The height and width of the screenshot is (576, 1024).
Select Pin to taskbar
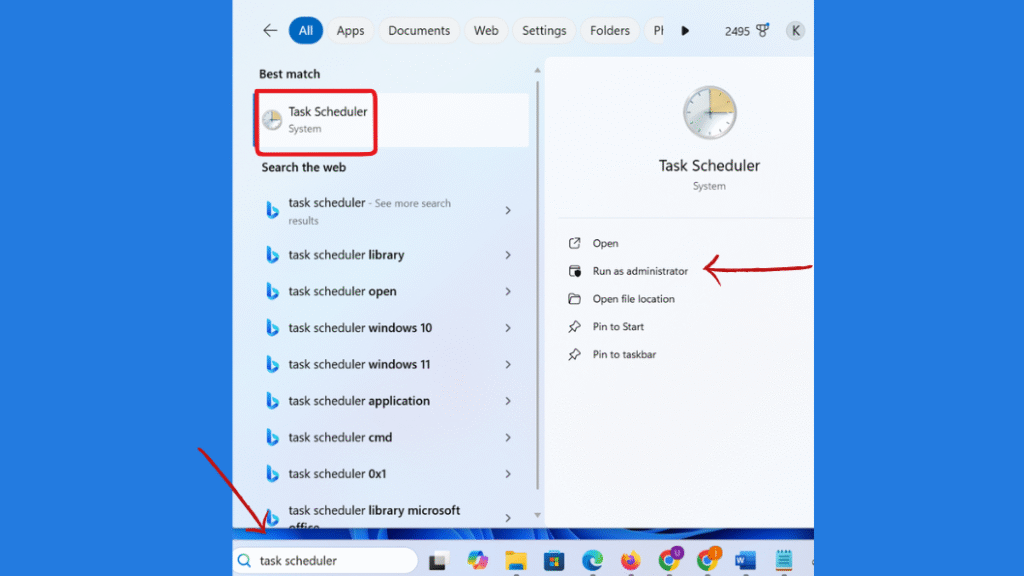pyautogui.click(x=624, y=354)
